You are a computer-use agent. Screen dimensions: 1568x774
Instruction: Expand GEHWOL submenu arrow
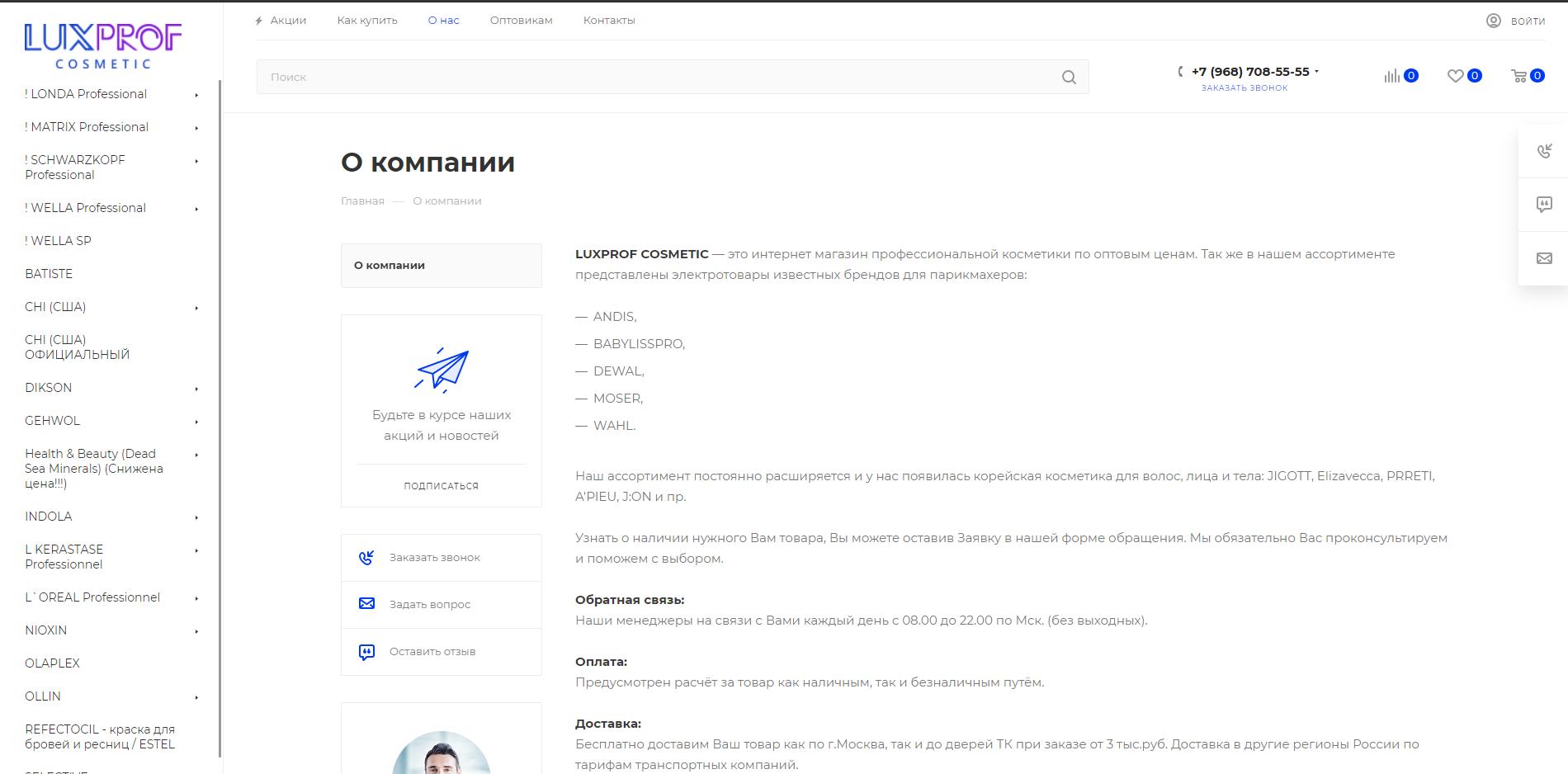196,422
